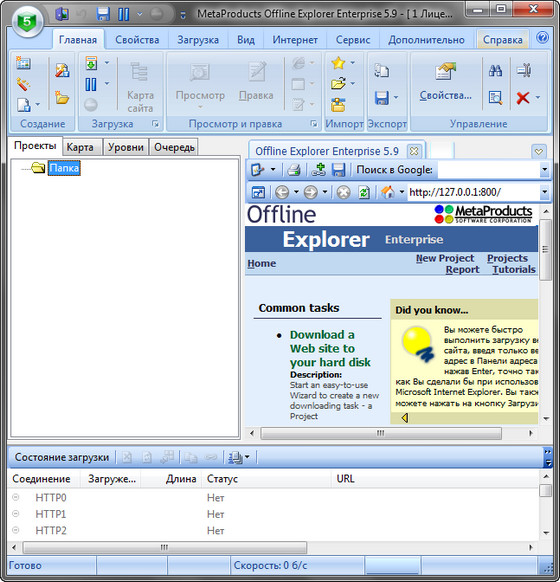Click the help question mark icon
Image resolution: width=560 pixels, height=582 pixels.
(x=542, y=38)
